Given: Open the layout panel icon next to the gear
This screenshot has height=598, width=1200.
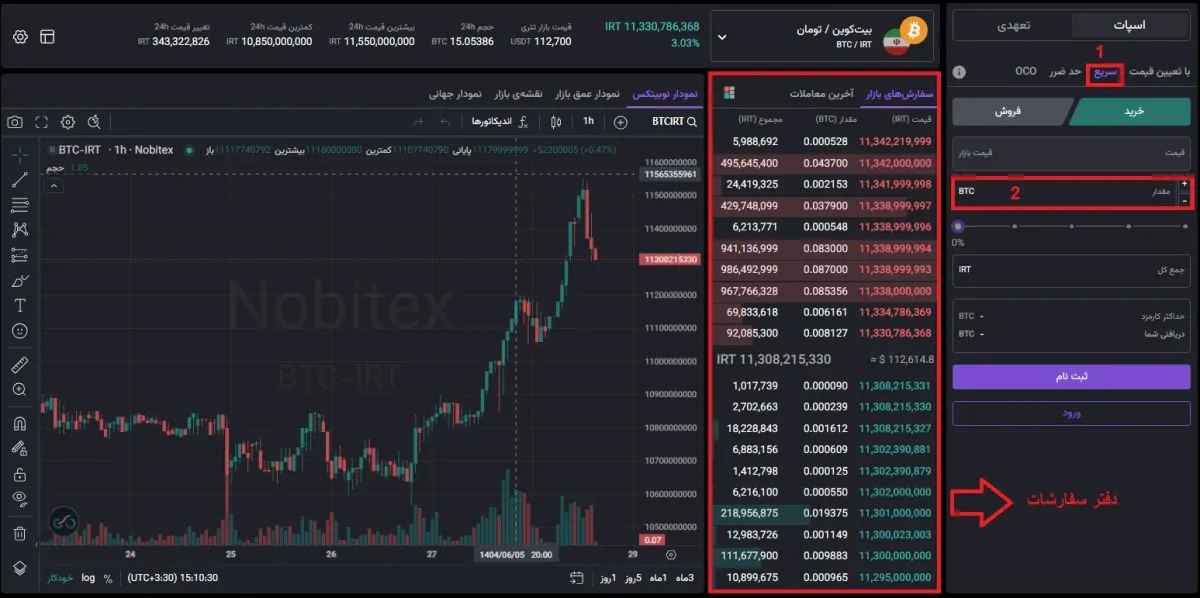Looking at the screenshot, I should 48,36.
